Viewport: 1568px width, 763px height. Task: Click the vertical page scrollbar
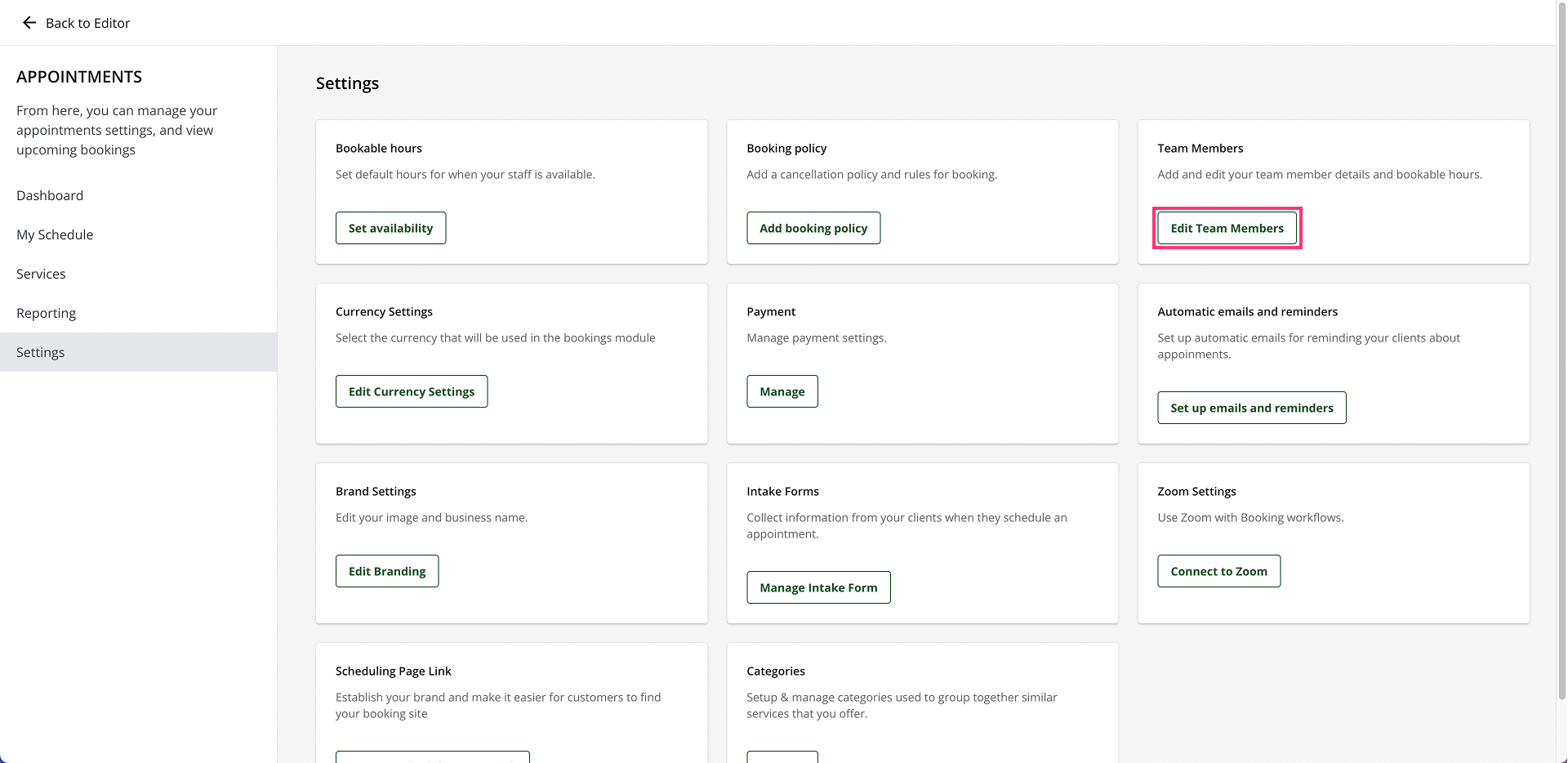[x=1561, y=327]
